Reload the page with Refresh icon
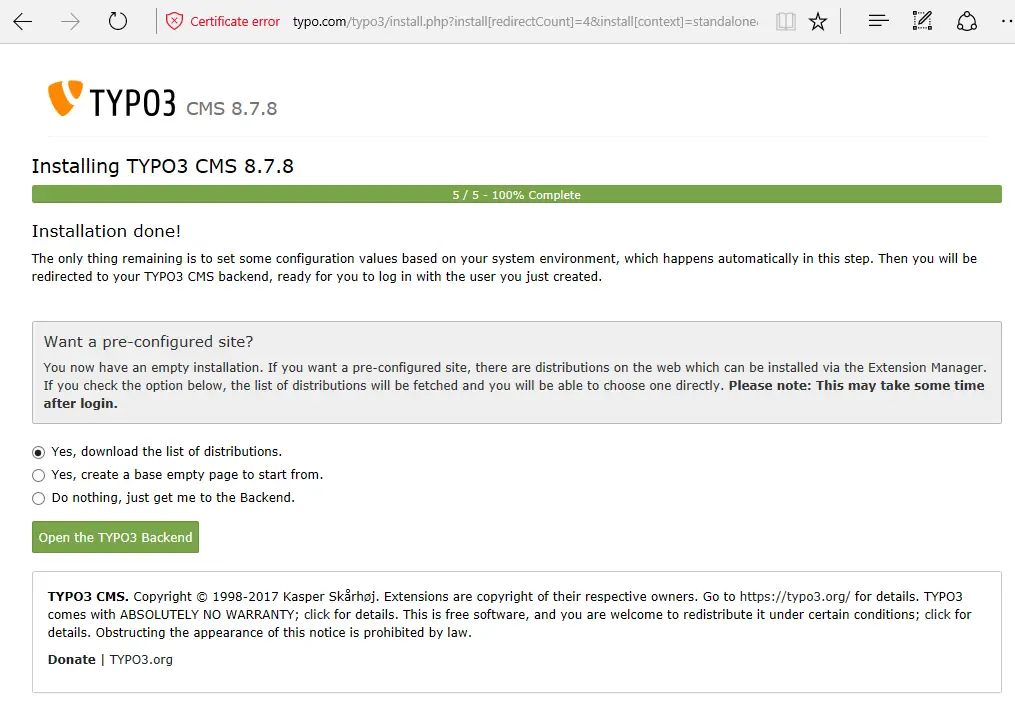This screenshot has height=728, width=1015. 118,21
